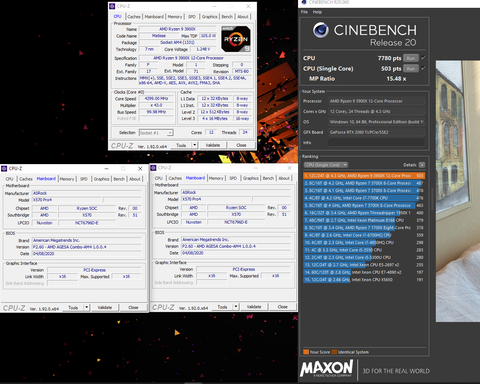Open Graphics tab in top CPU-Z window
This screenshot has height=384, width=480.
click(209, 17)
